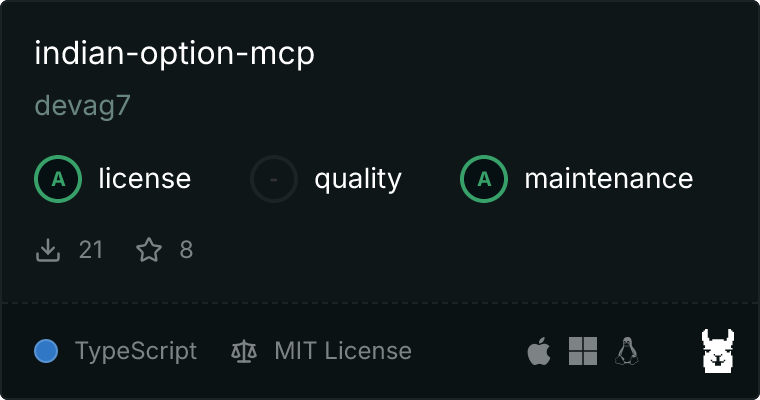Screen dimensions: 760x400
Task: Click the white llama logo icon
Action: [x=718, y=351]
